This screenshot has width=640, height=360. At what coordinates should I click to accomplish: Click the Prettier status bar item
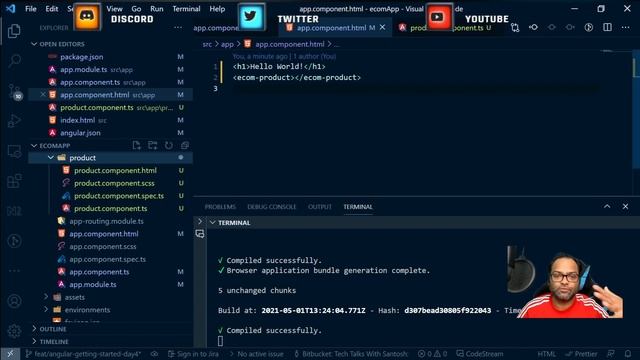581,354
